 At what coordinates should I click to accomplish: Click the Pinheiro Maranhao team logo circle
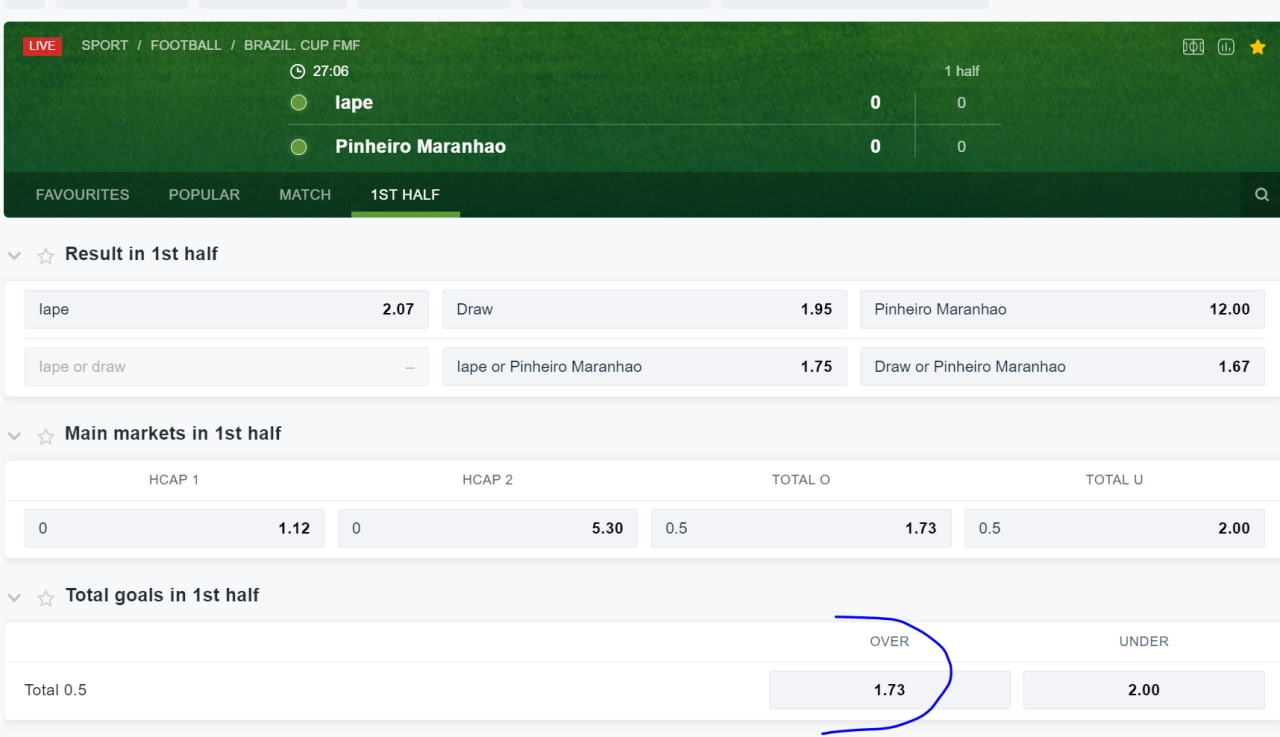[298, 147]
